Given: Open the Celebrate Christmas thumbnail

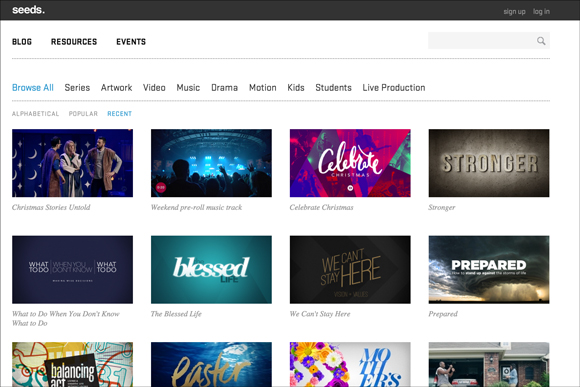Looking at the screenshot, I should (x=350, y=163).
